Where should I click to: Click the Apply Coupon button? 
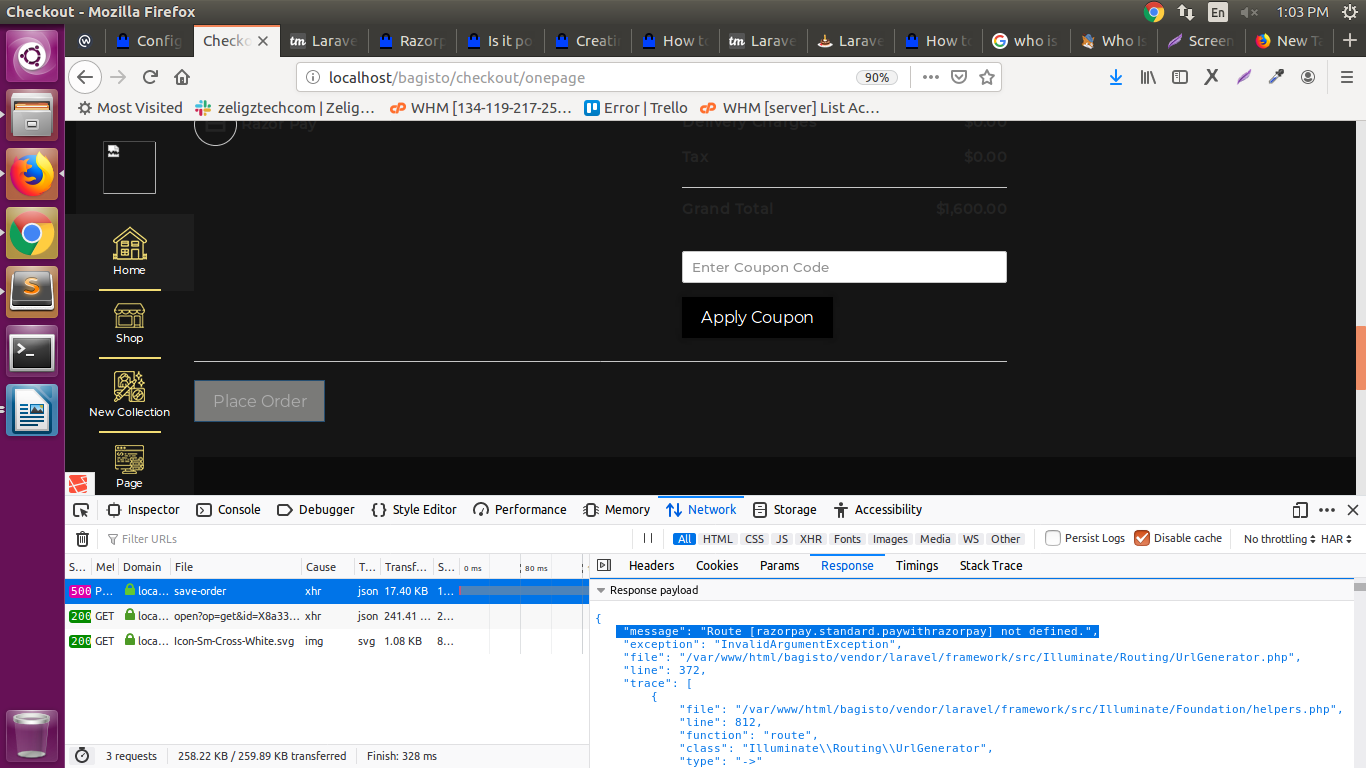tap(757, 317)
